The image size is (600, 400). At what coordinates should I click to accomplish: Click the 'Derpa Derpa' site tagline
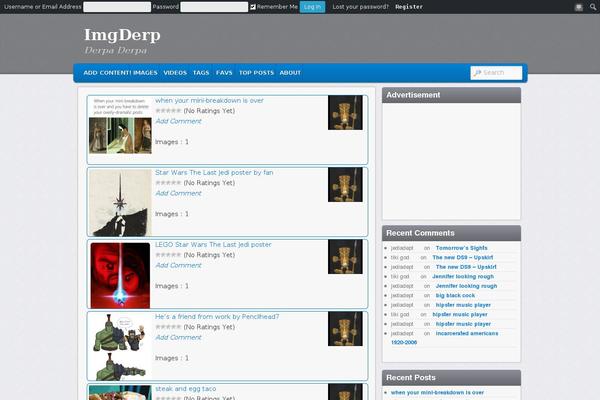(x=116, y=51)
